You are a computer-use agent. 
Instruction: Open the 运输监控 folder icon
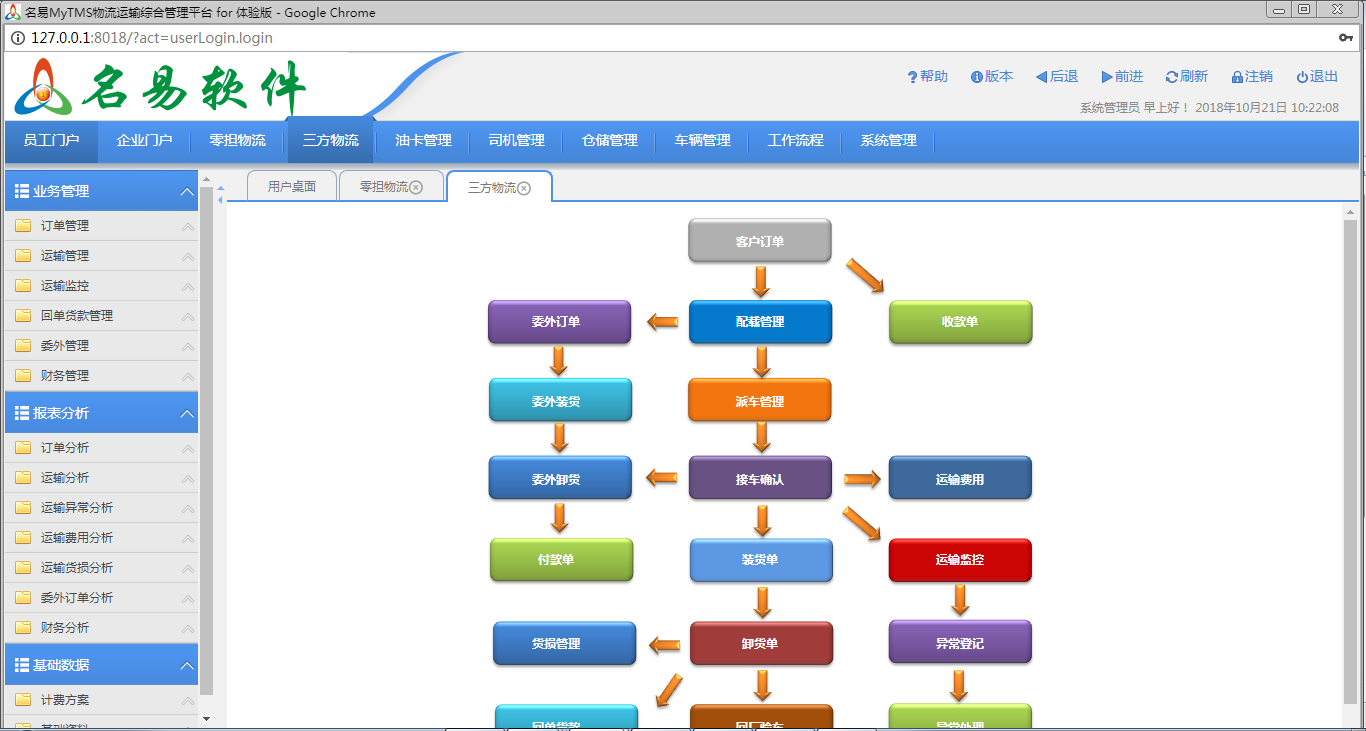(23, 286)
